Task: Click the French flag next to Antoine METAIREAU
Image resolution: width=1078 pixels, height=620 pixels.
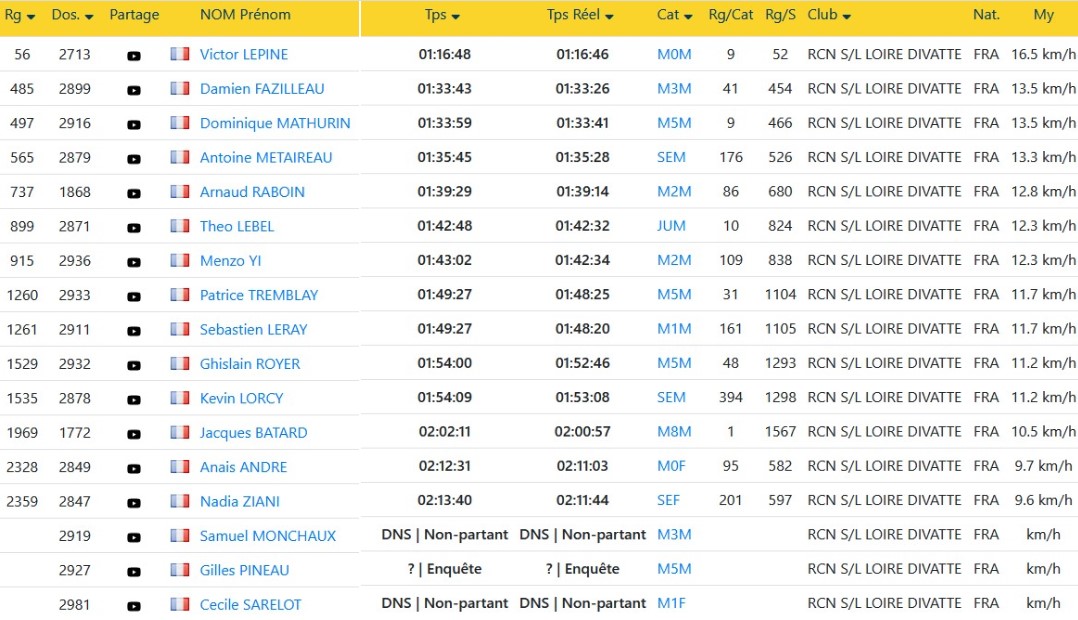Action: click(x=180, y=157)
